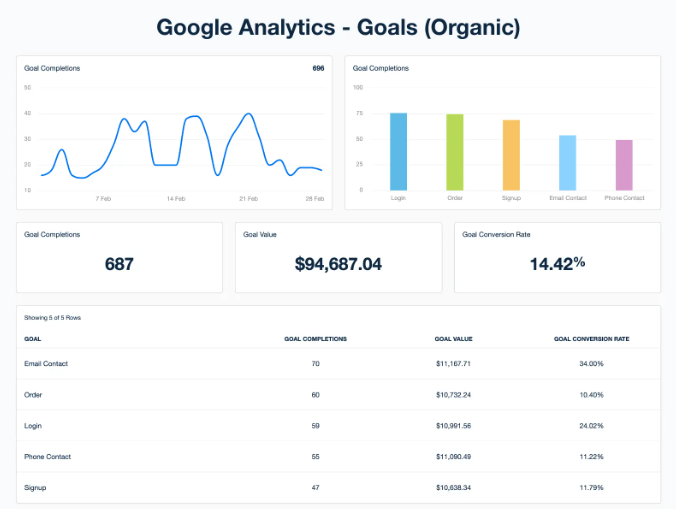Click the 14 Feb axis label
Screen dimensions: 676x509
pos(176,199)
